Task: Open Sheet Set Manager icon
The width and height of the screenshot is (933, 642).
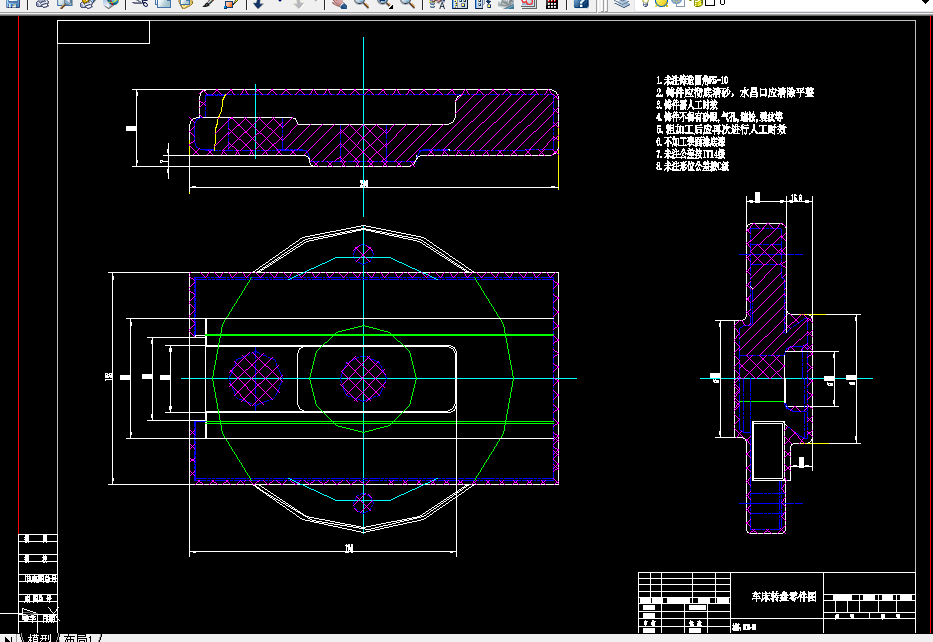Action: coord(506,4)
